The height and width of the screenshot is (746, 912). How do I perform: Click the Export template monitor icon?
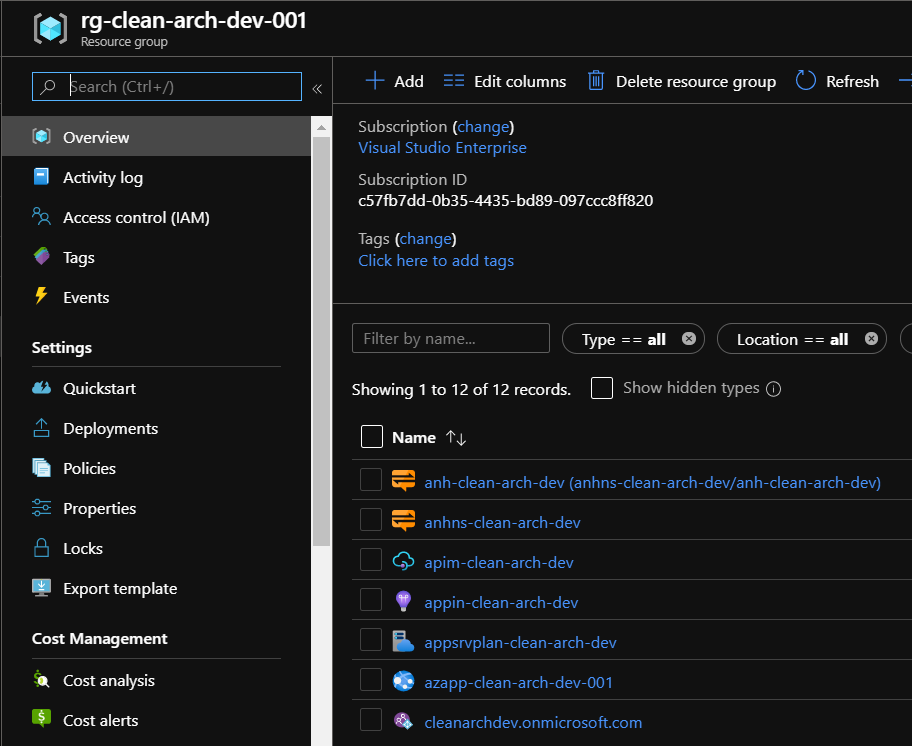(41, 588)
